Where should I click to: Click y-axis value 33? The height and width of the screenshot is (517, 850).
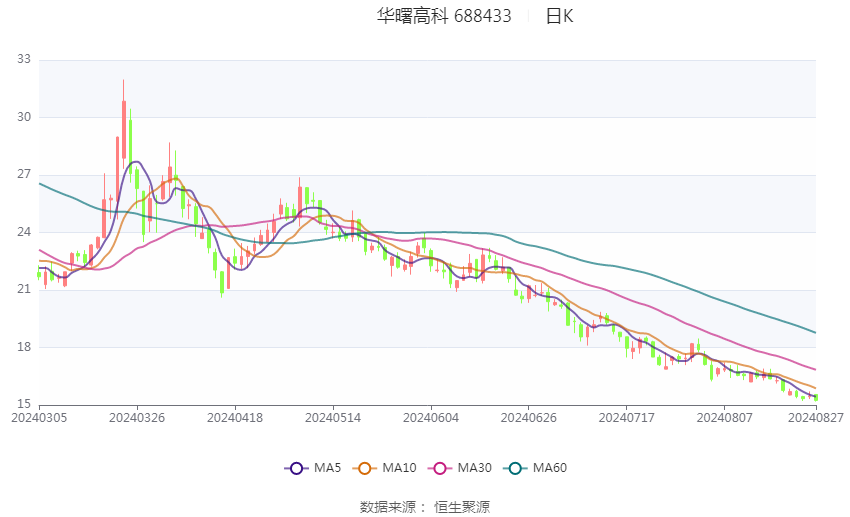click(24, 59)
